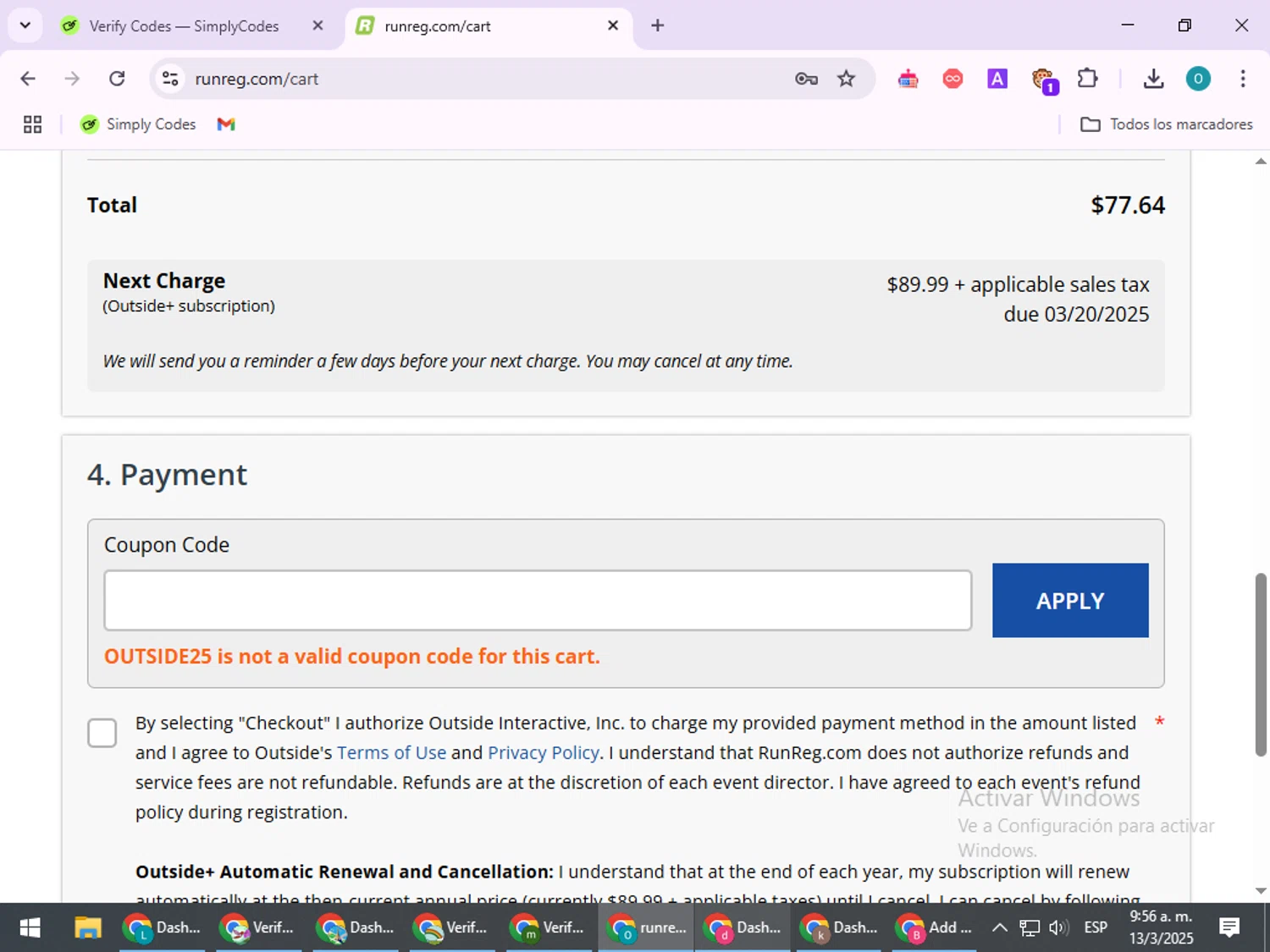Go back to the previous page

tap(28, 79)
